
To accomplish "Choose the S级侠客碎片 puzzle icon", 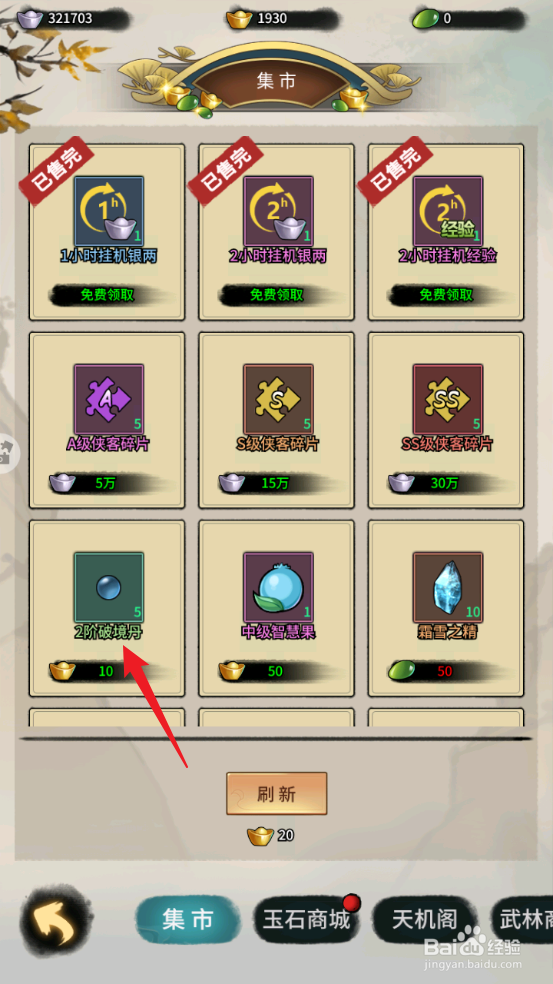I will (278, 399).
